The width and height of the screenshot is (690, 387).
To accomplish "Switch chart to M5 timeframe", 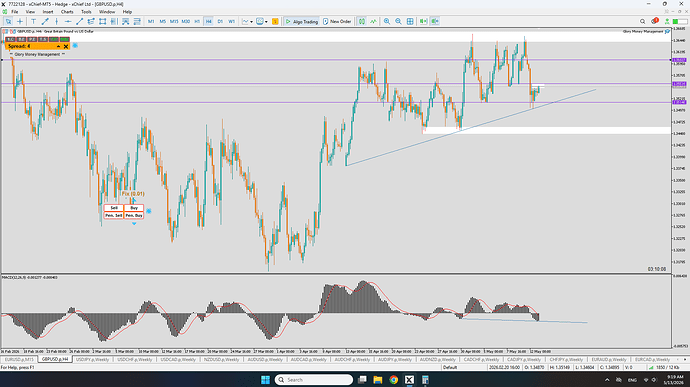I will pos(162,21).
